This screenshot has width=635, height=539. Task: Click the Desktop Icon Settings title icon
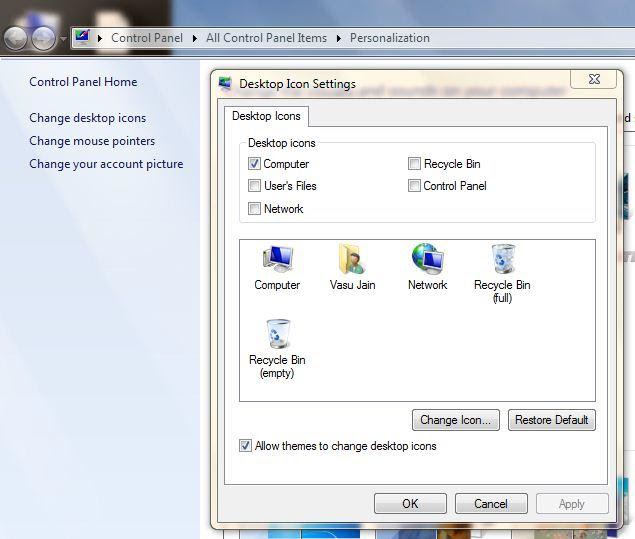tap(225, 83)
